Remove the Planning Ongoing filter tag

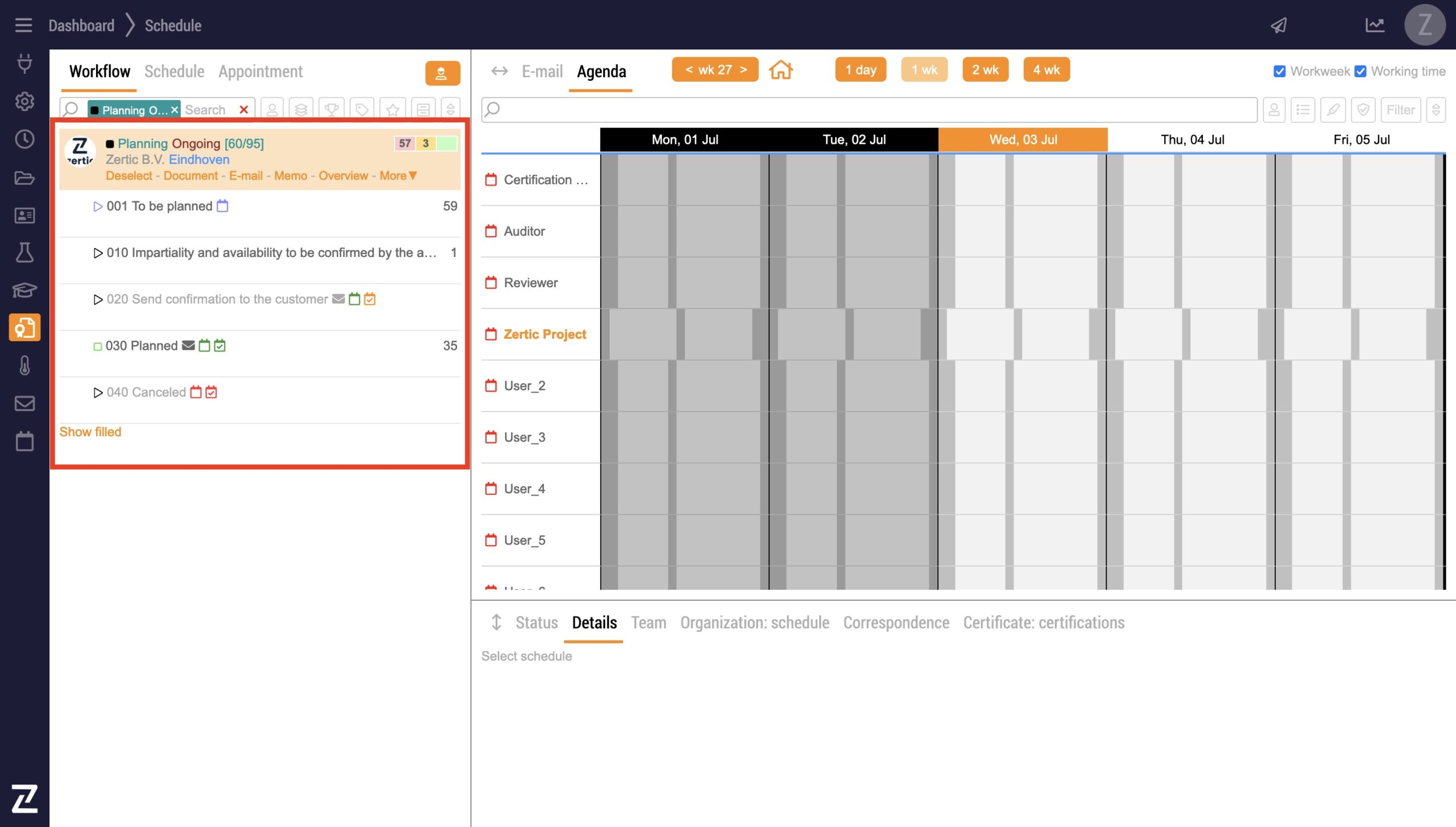click(x=175, y=110)
